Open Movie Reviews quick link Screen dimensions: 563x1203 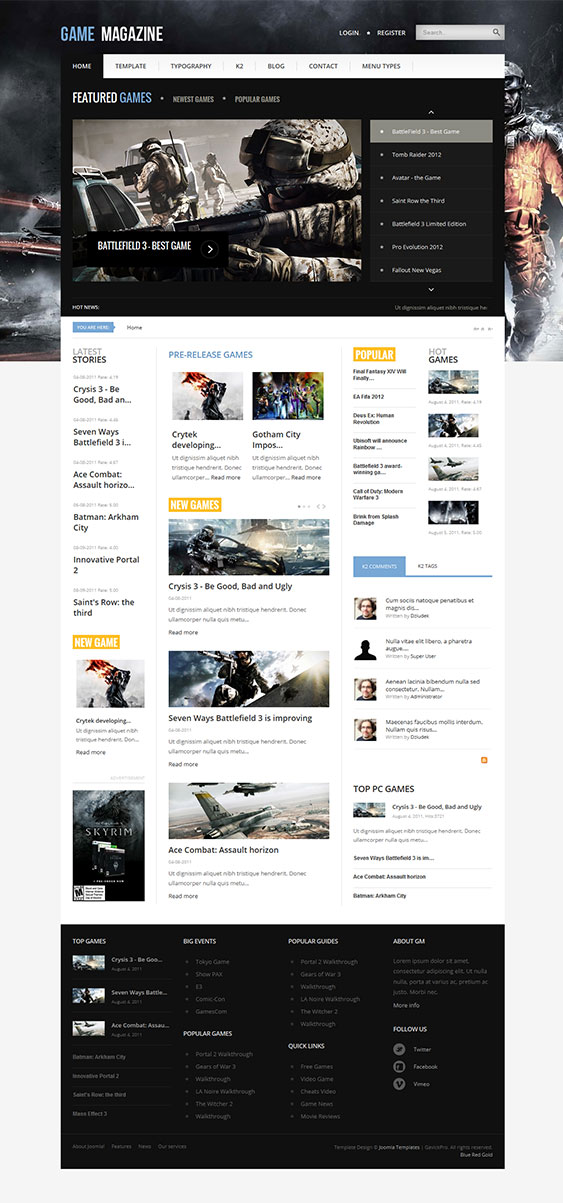point(320,1116)
